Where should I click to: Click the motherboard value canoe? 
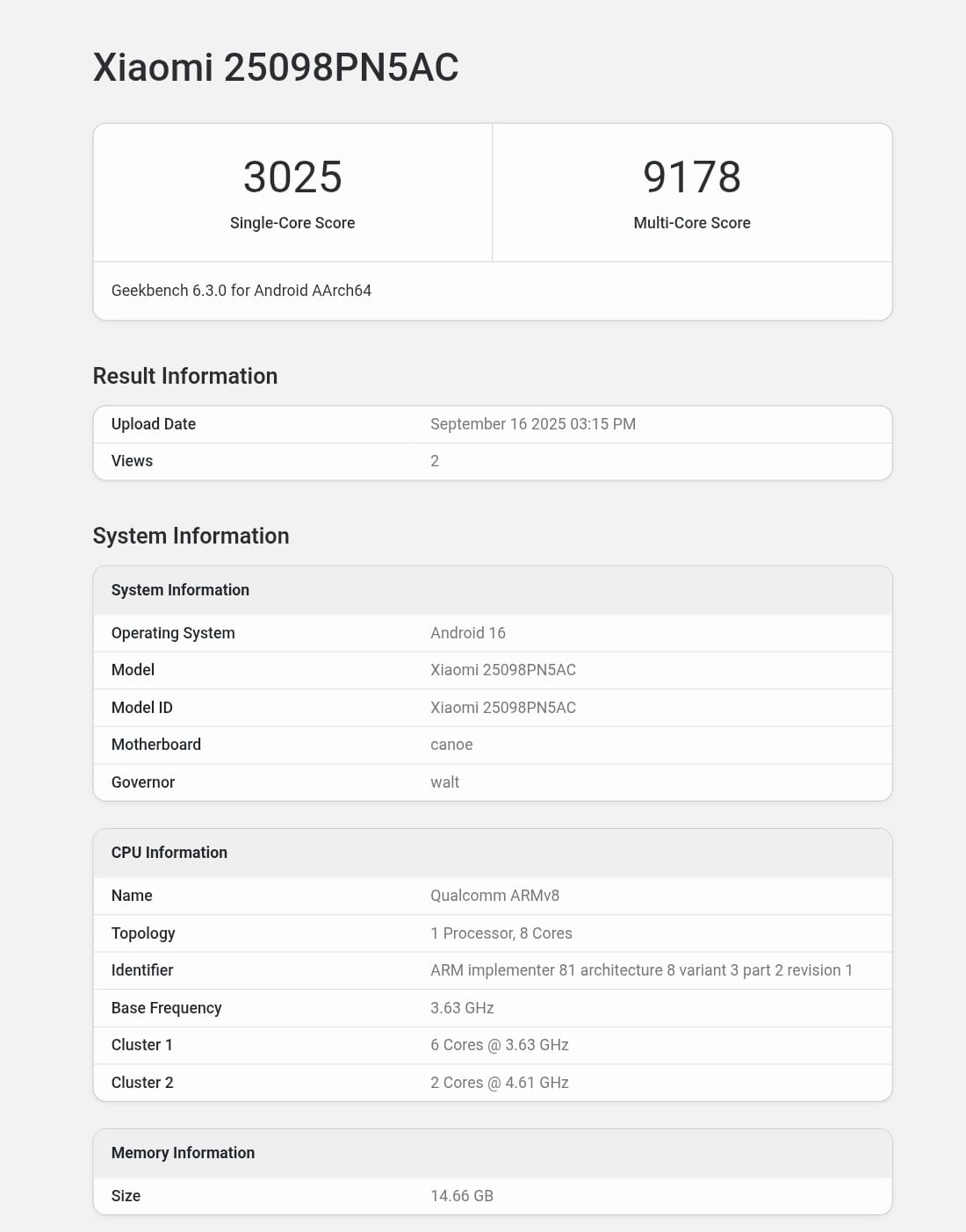[x=451, y=745]
